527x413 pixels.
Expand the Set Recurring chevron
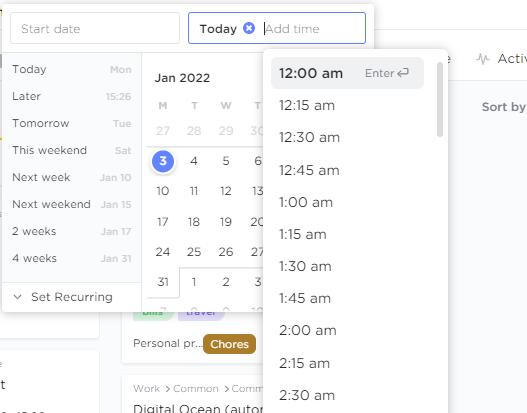point(17,297)
